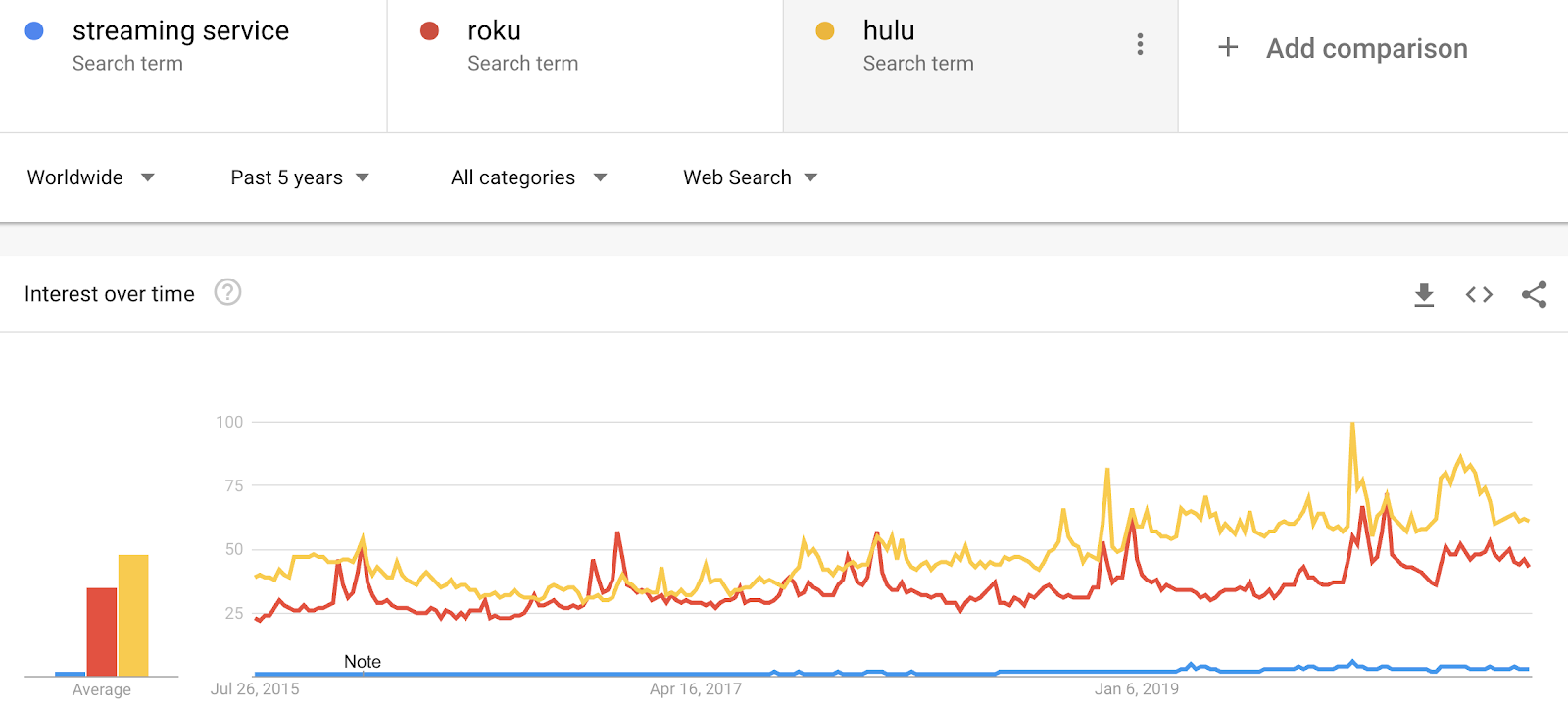Select the hulu search term box
This screenshot has width=1568, height=709.
(980, 66)
